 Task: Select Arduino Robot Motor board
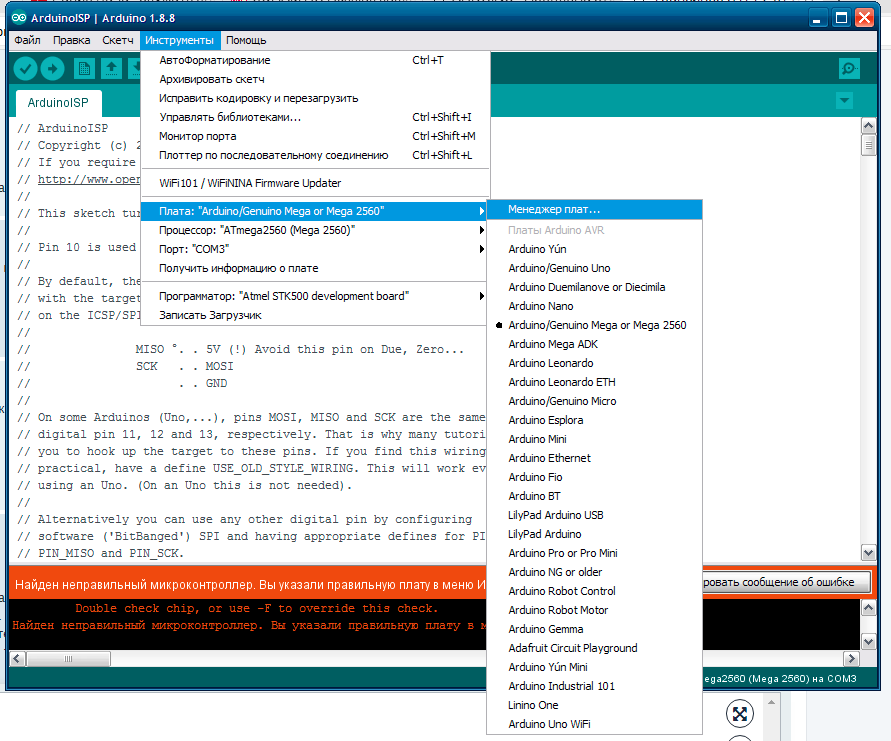(x=595, y=610)
